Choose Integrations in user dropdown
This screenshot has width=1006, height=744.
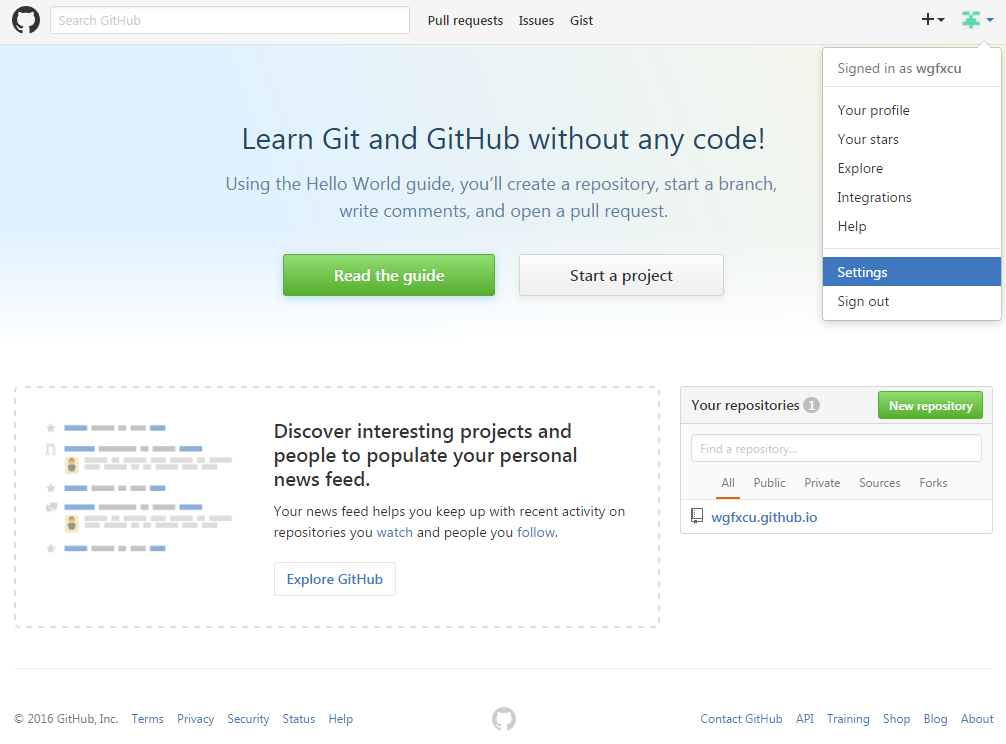[912, 198]
